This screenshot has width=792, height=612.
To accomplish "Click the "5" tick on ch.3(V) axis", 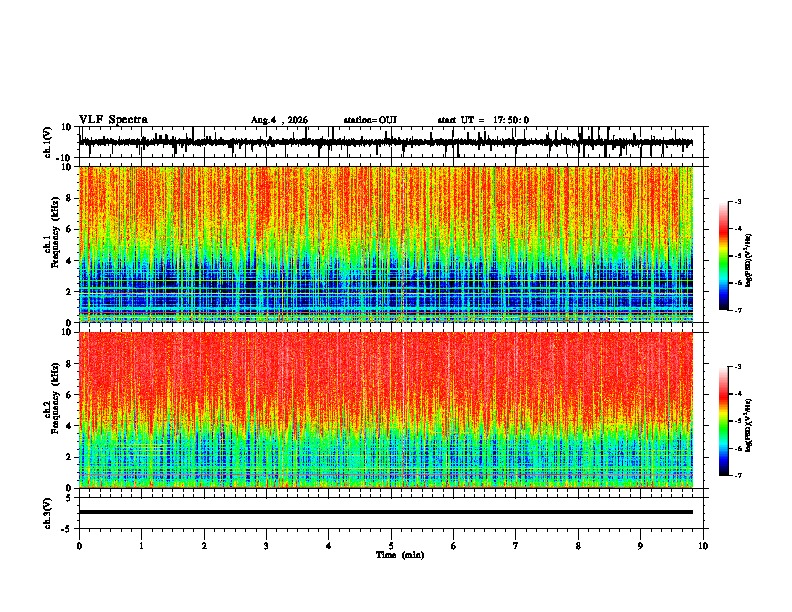I will 69,498.
